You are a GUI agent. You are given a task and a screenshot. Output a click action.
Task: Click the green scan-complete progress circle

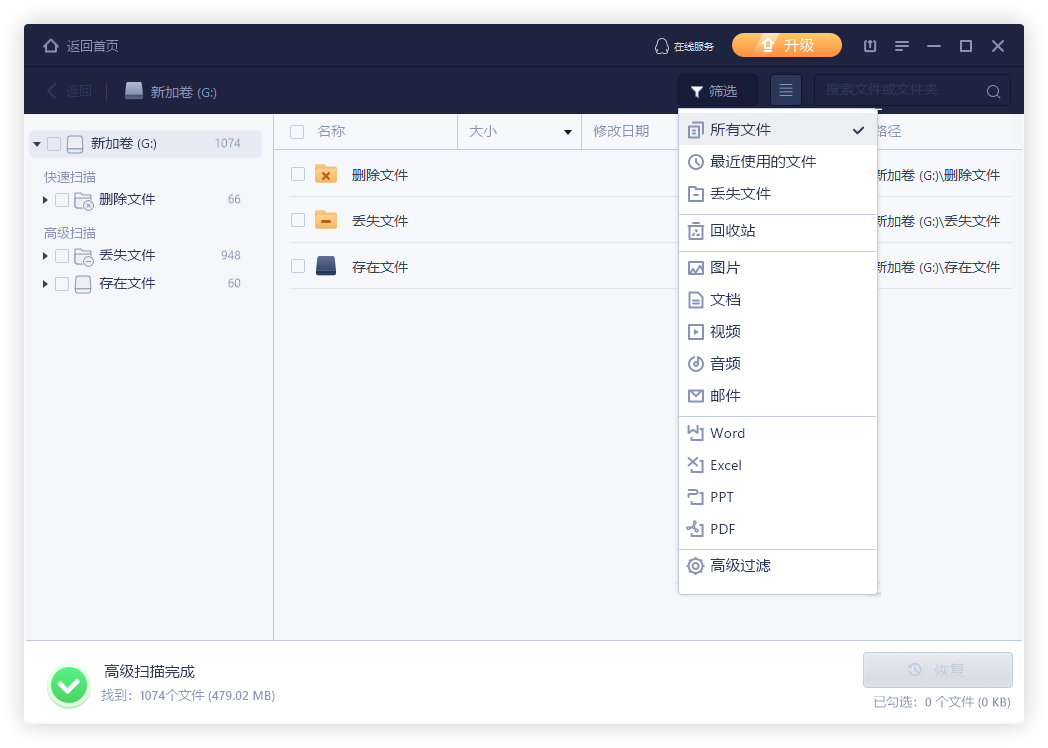(x=68, y=686)
